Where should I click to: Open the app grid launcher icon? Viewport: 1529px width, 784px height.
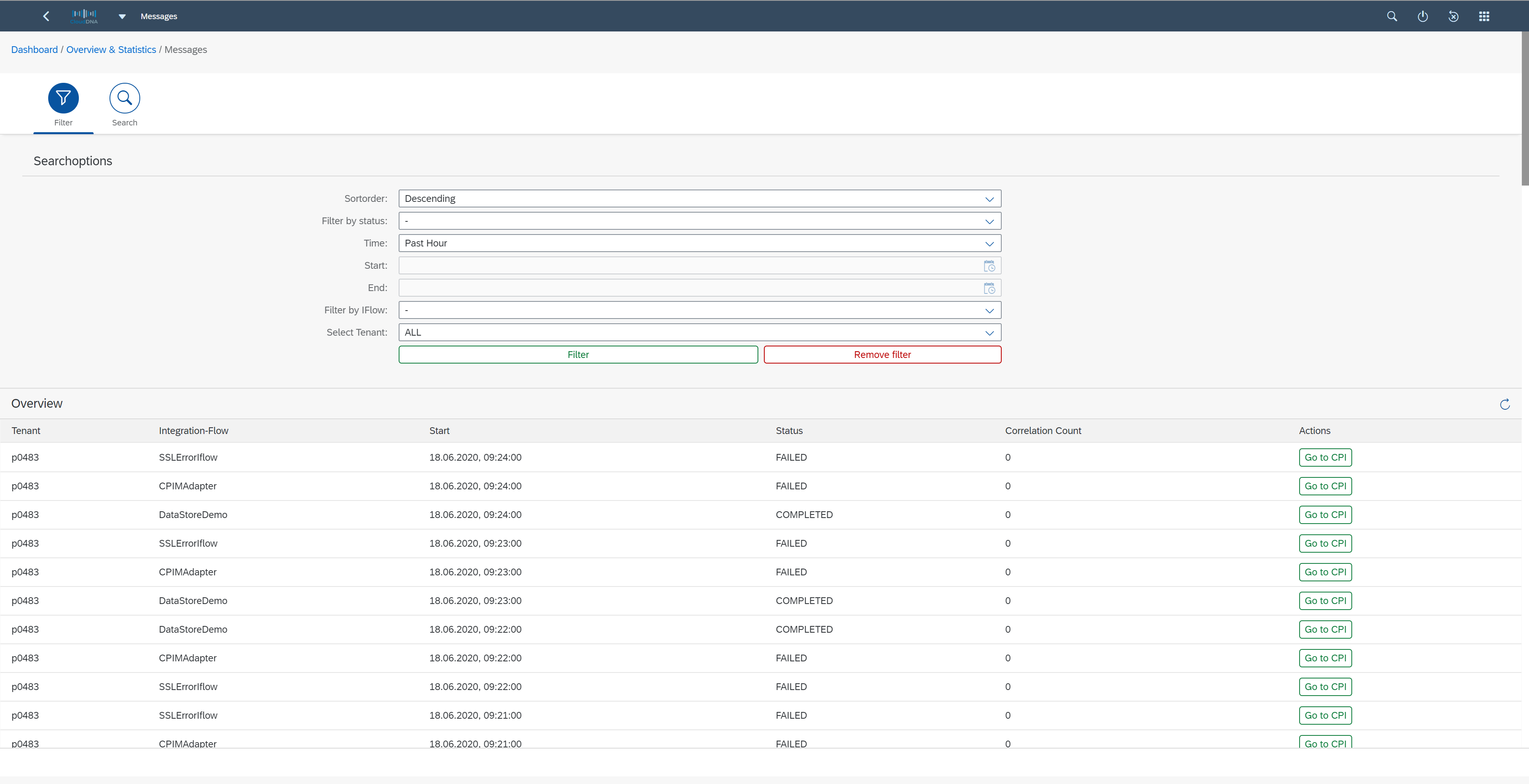point(1484,16)
